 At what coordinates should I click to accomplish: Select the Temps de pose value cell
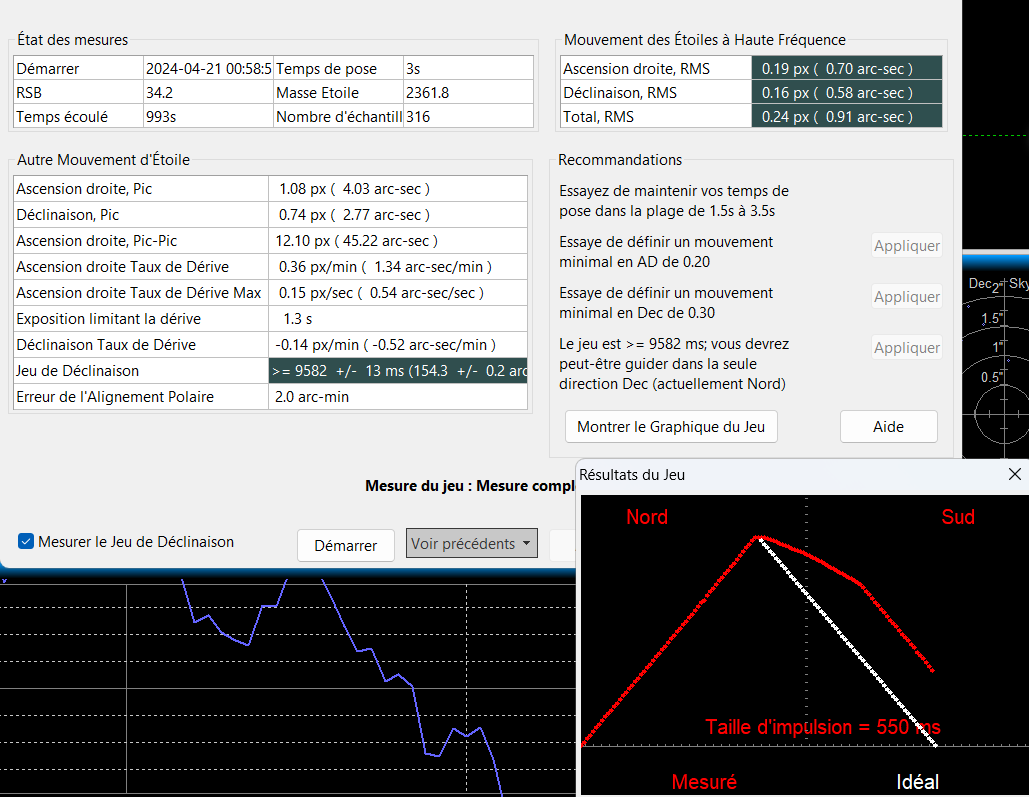click(x=468, y=69)
